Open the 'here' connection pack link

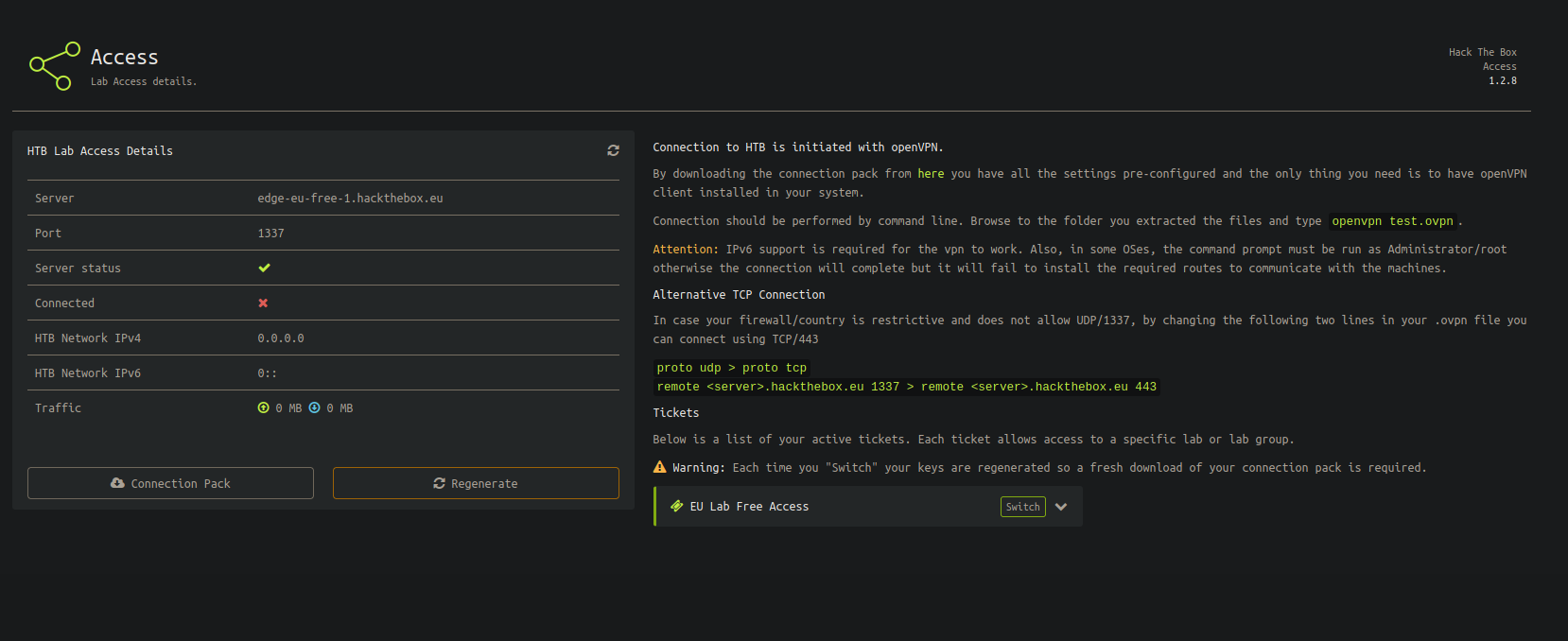point(931,174)
